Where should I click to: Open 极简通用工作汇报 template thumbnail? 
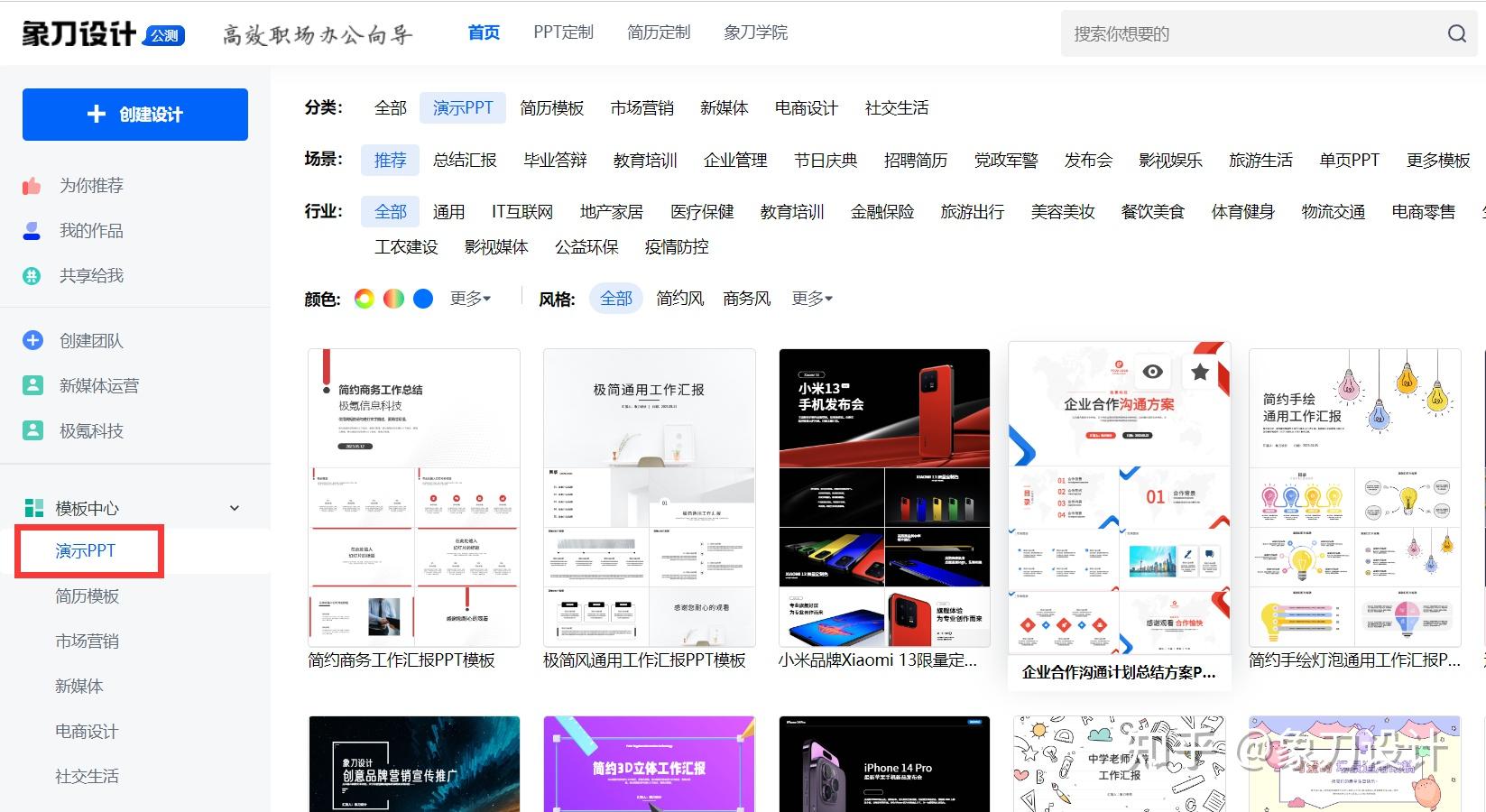pos(650,497)
